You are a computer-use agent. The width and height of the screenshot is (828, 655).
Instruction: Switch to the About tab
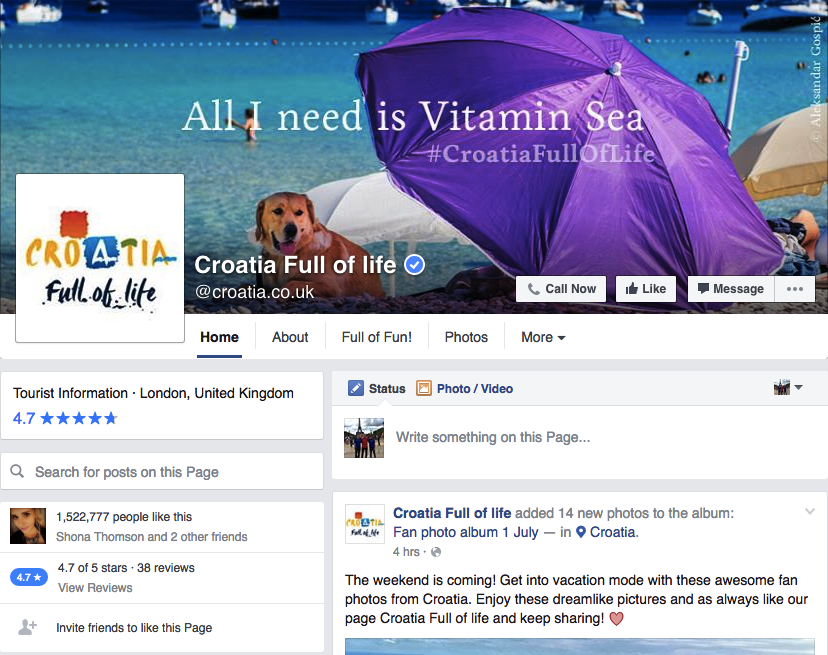point(290,337)
